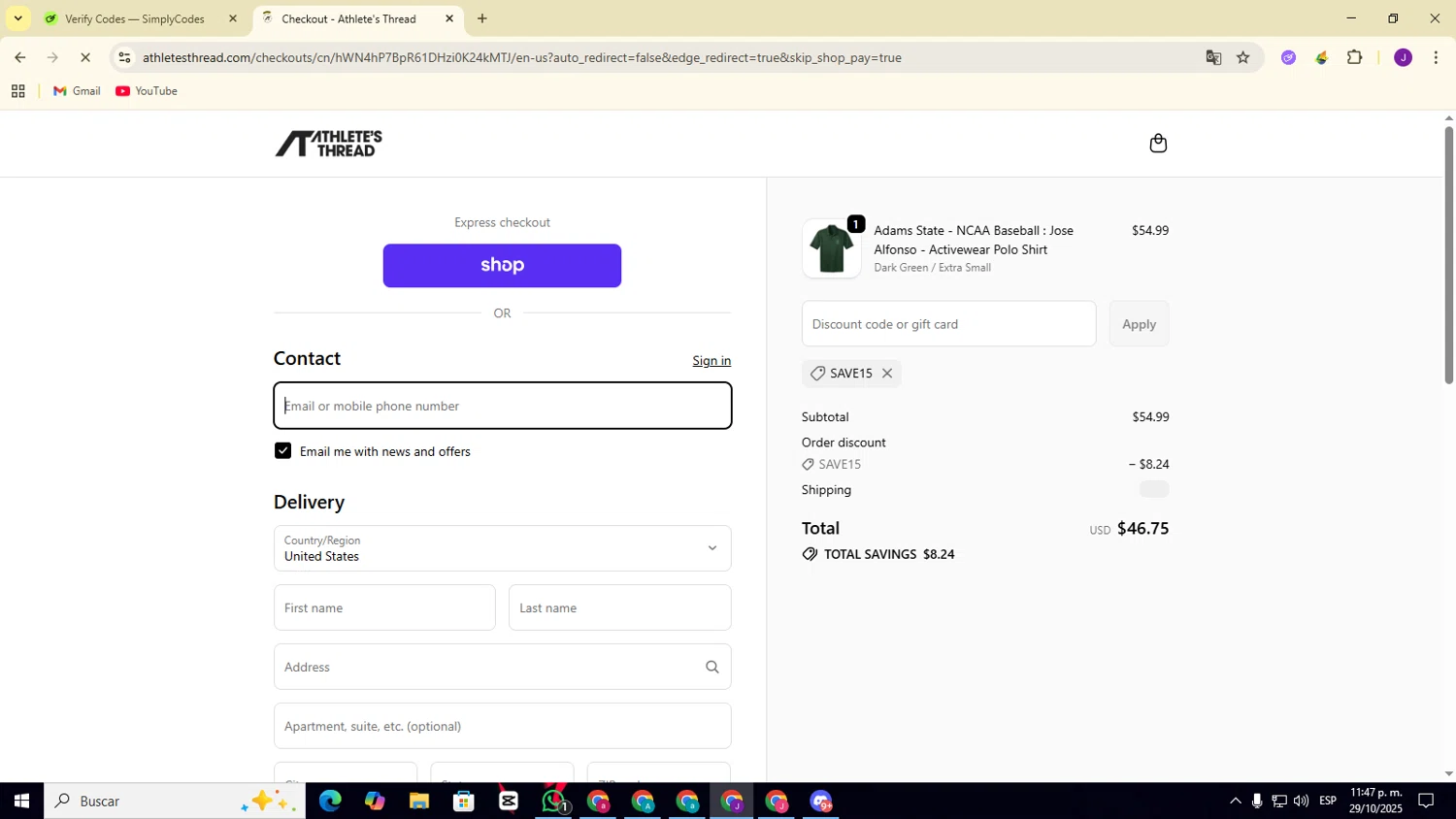Focus the Email or mobile phone number field

click(503, 406)
